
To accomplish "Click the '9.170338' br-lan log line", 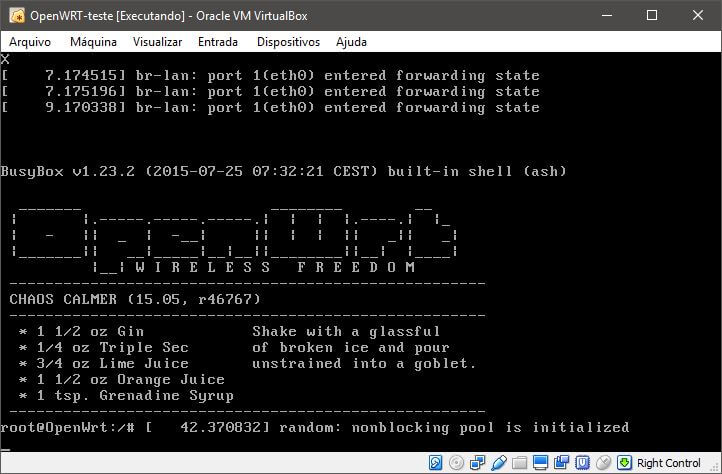I will tap(270, 107).
